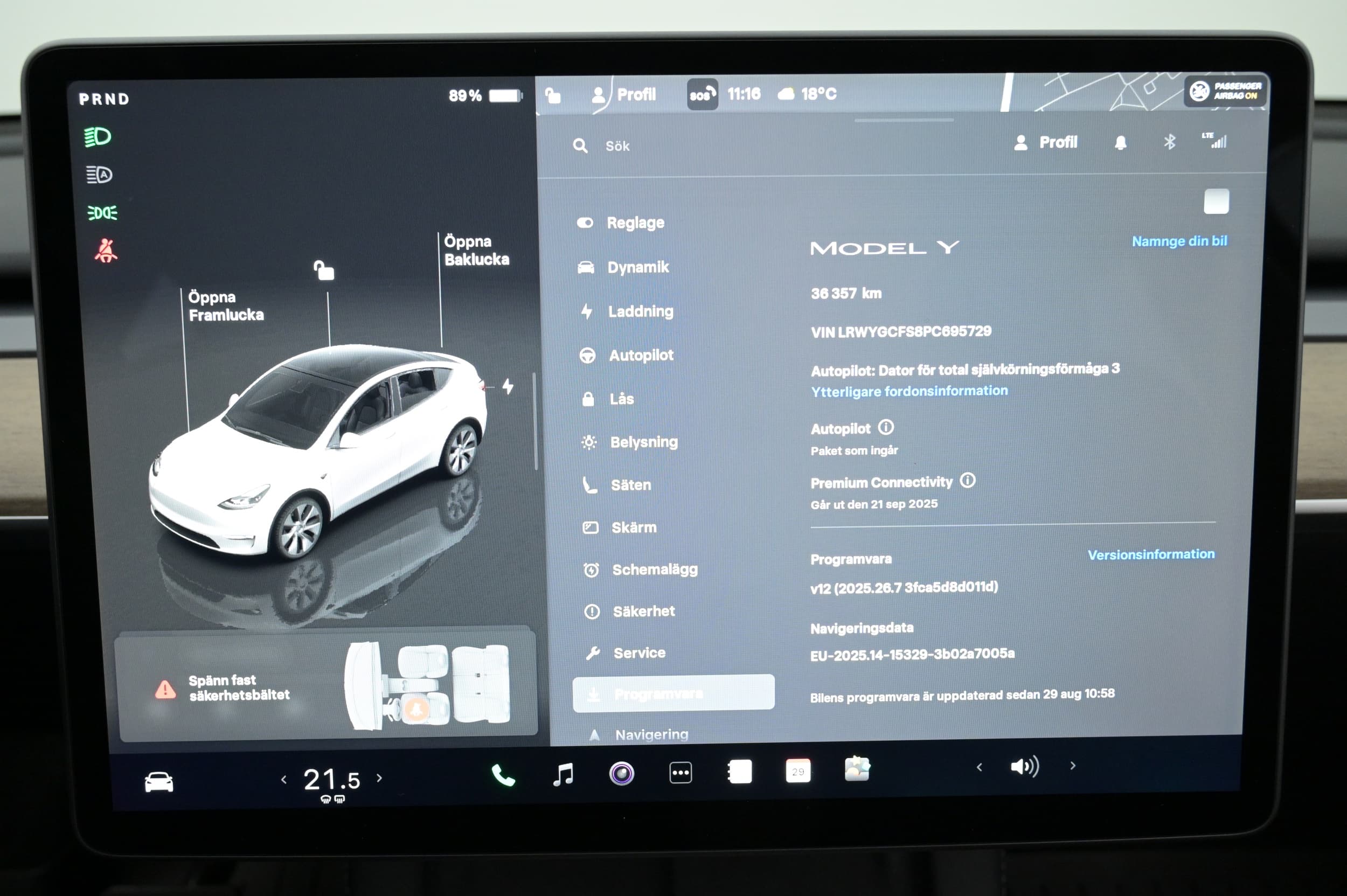
Task: Tap the SOS emergency call icon
Action: 703,94
